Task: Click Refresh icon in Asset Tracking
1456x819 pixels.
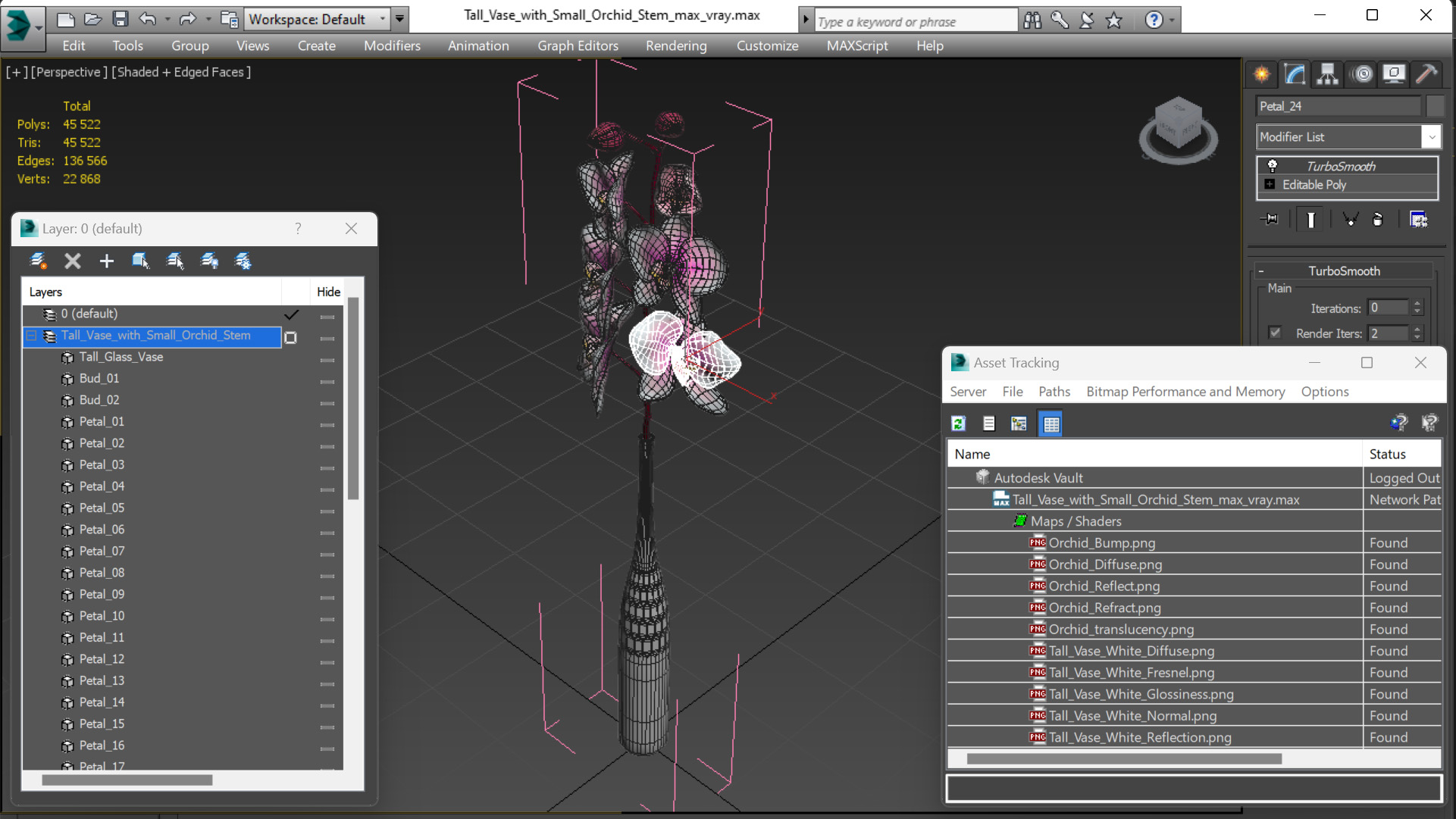Action: [x=958, y=424]
